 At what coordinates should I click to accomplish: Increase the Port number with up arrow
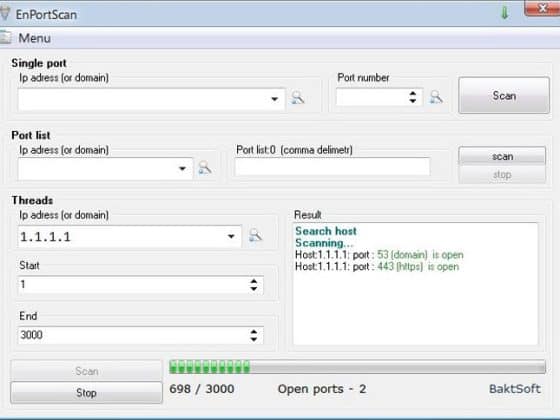coord(413,93)
